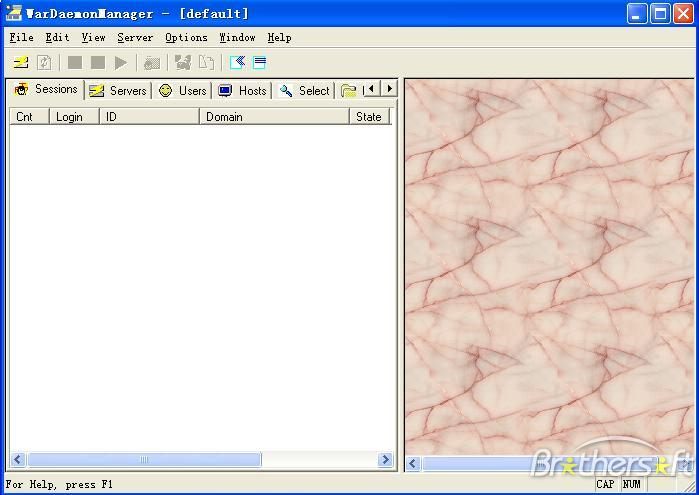Click the NUM indicator in status bar
699x495 pixels.
(x=632, y=484)
